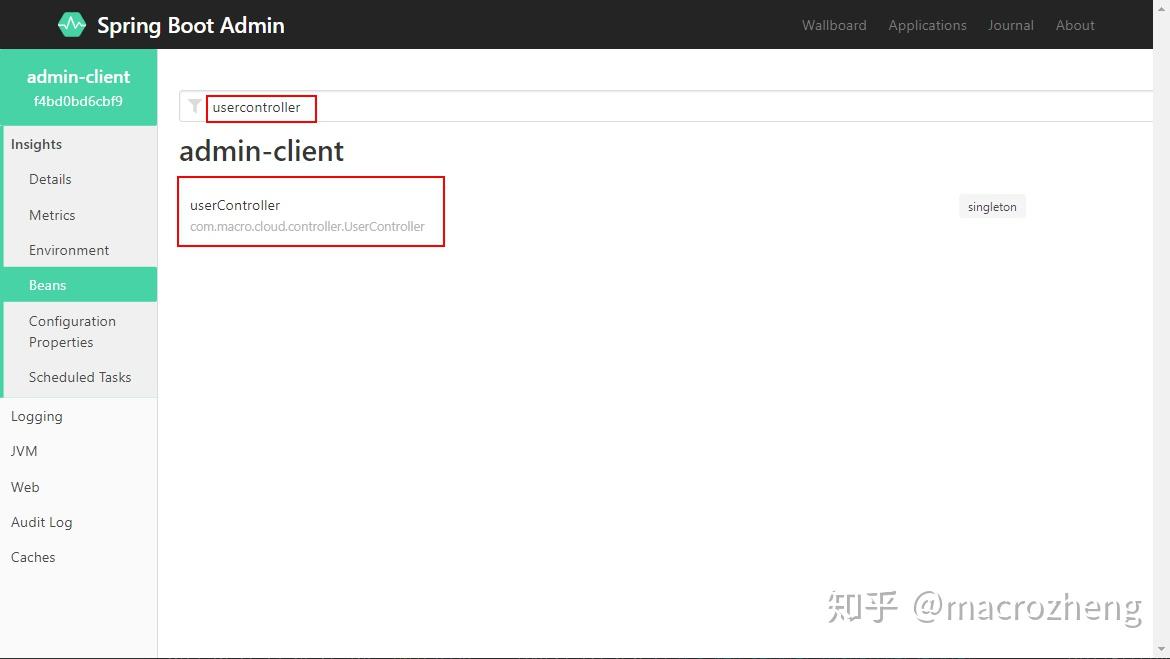Open the Scheduled Tasks view
The width and height of the screenshot is (1170, 659).
pos(80,377)
